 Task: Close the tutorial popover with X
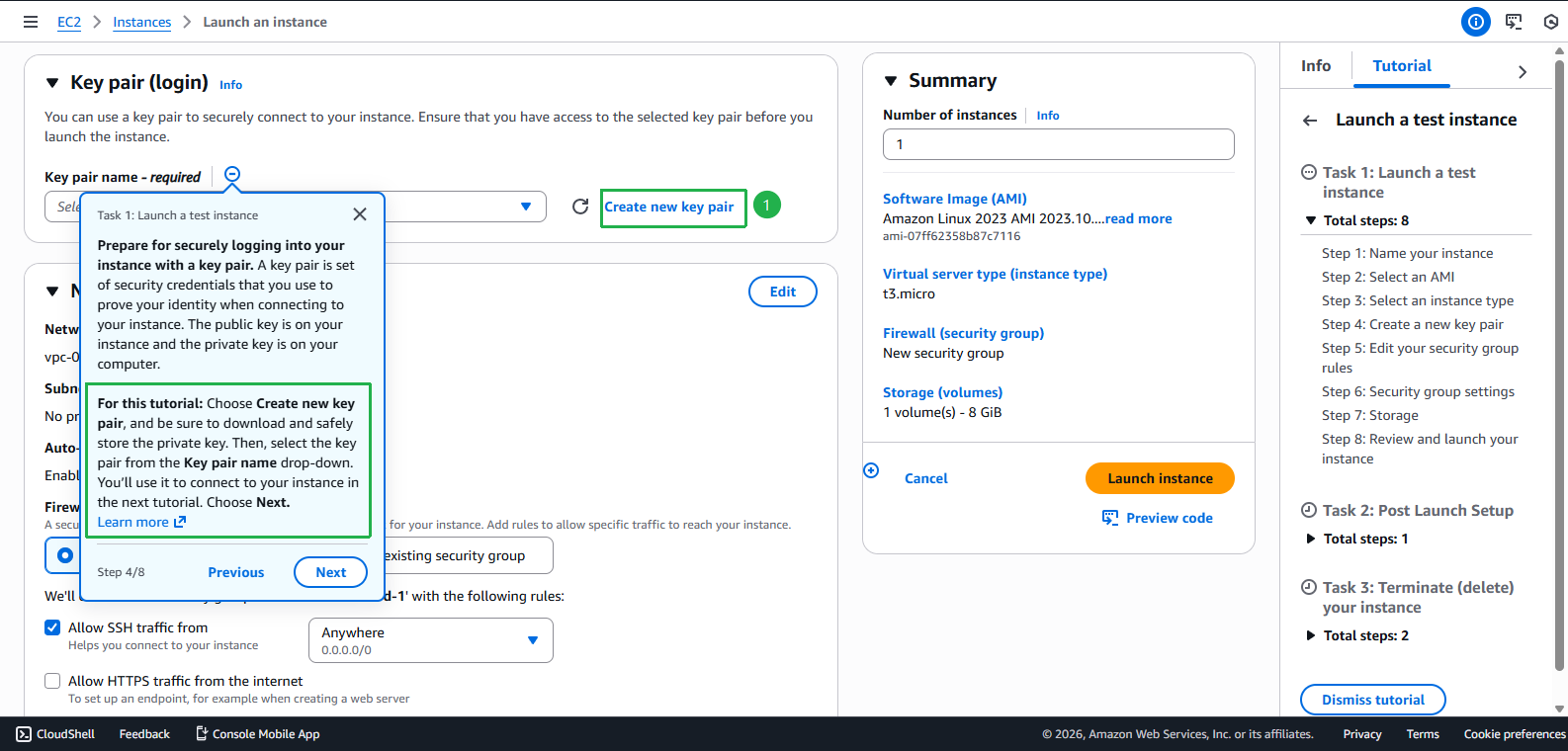360,214
